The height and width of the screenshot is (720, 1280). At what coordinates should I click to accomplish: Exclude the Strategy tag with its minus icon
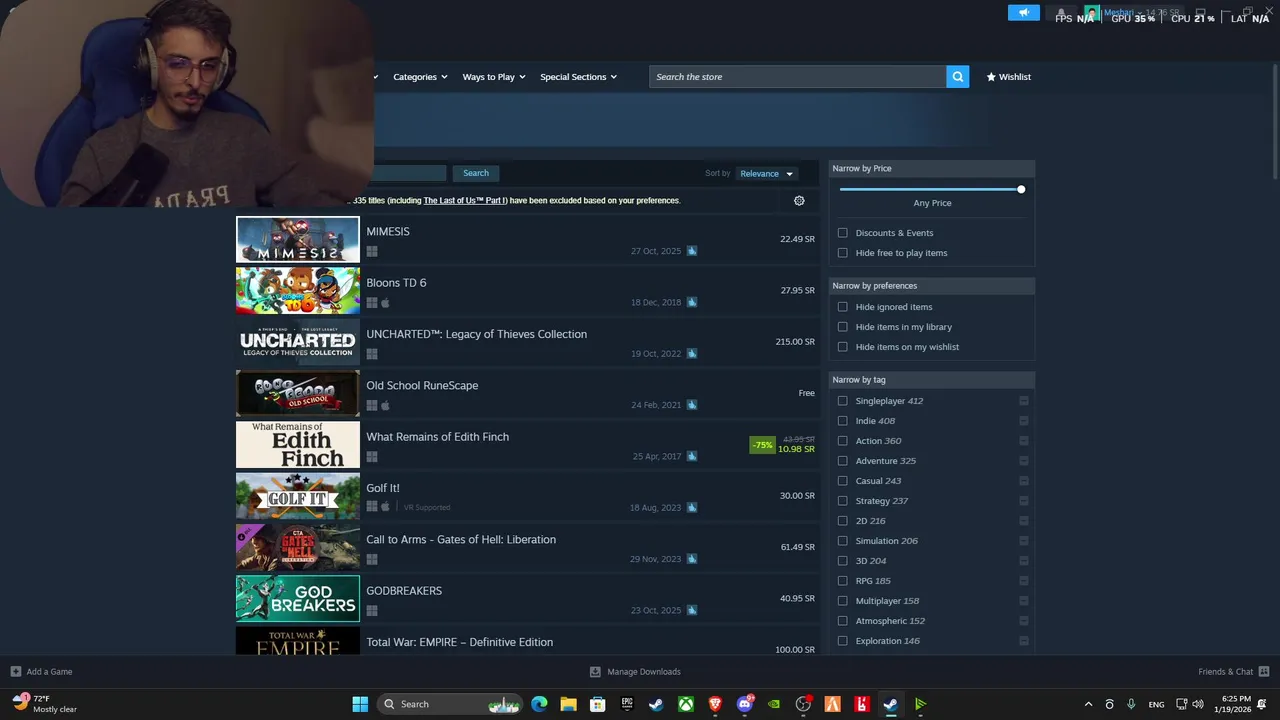tap(1023, 501)
